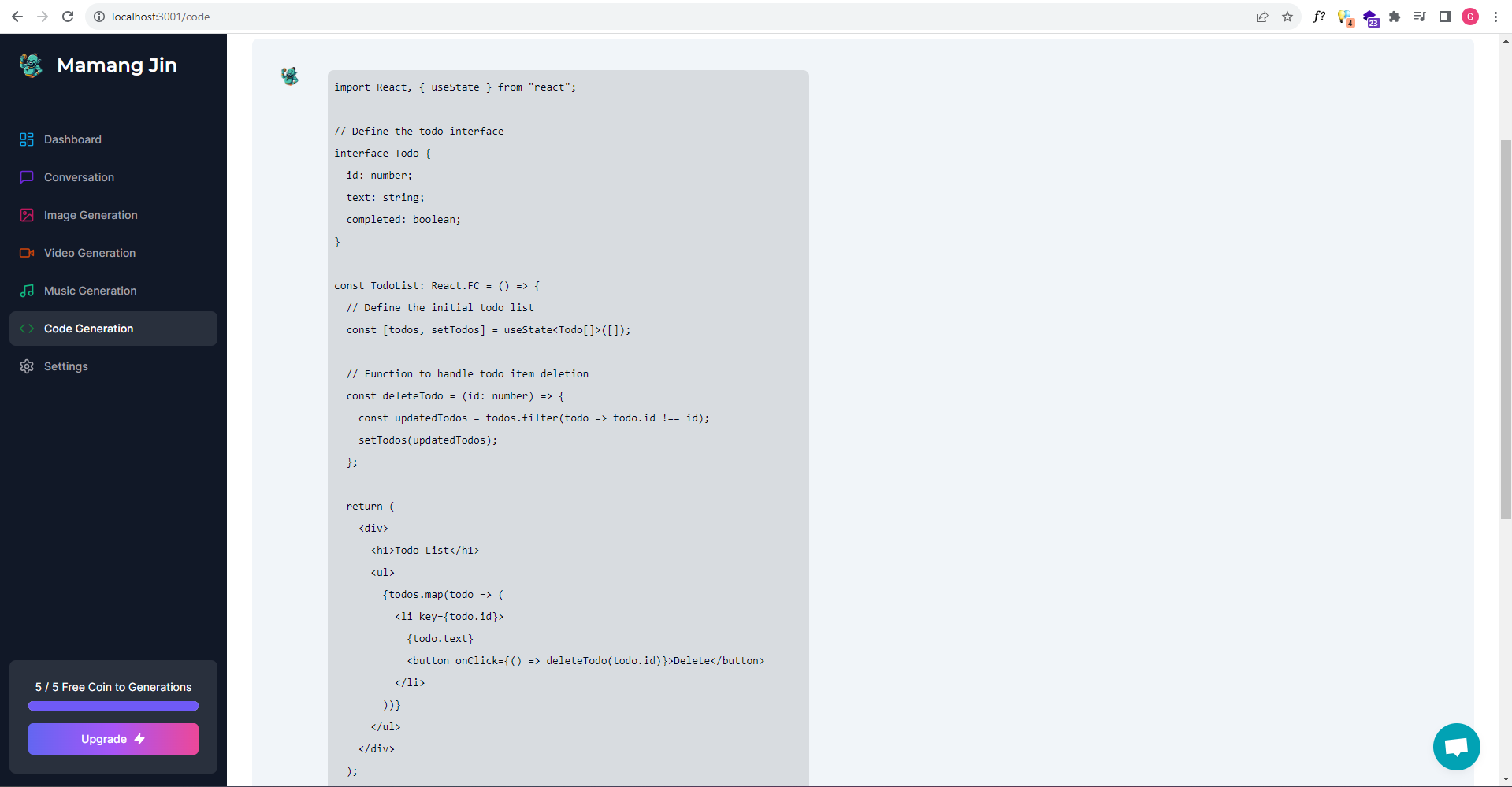The image size is (1512, 787).
Task: Click the Code Generation brackets icon
Action: (27, 329)
